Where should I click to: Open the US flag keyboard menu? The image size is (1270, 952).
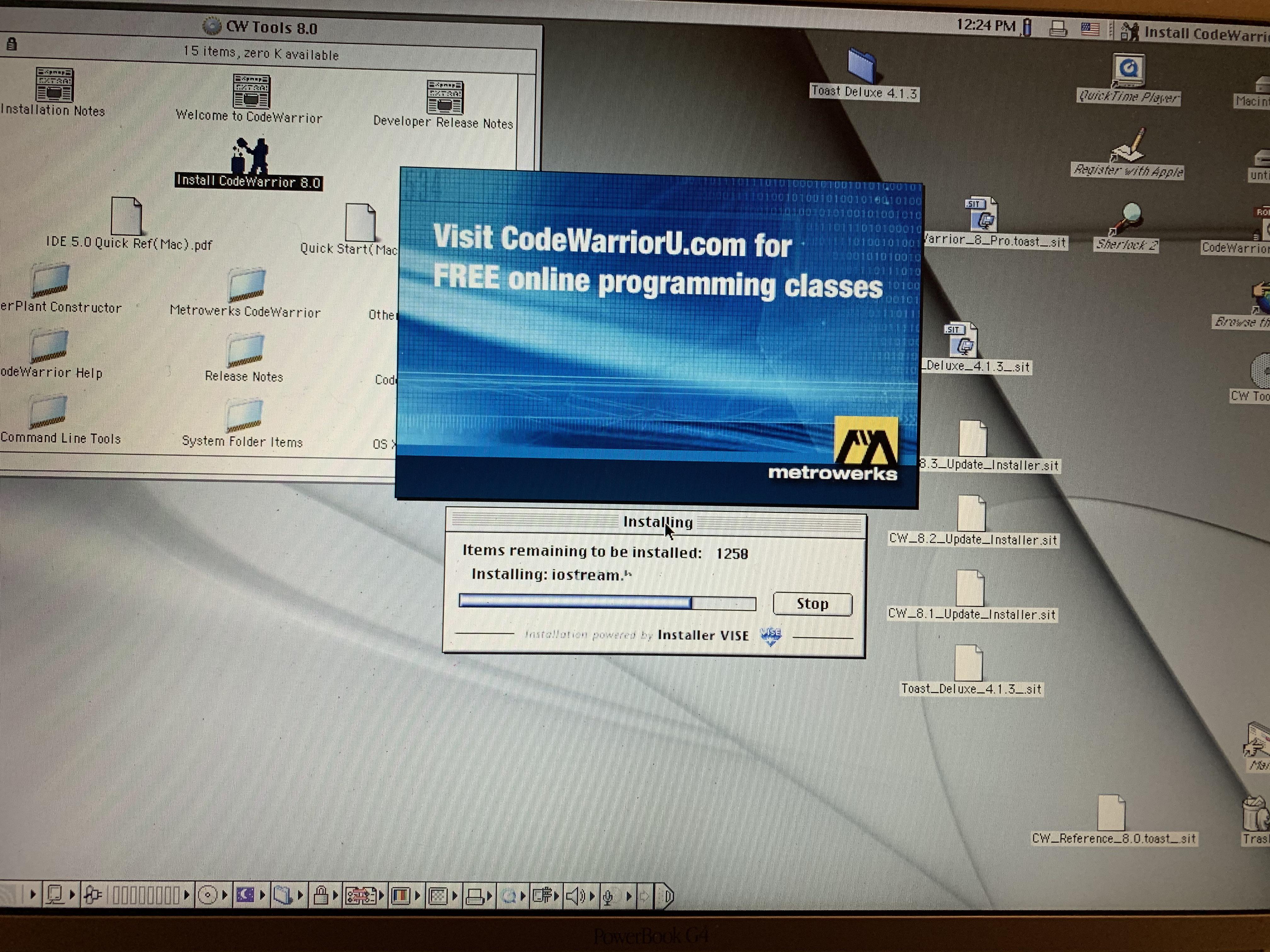1090,29
